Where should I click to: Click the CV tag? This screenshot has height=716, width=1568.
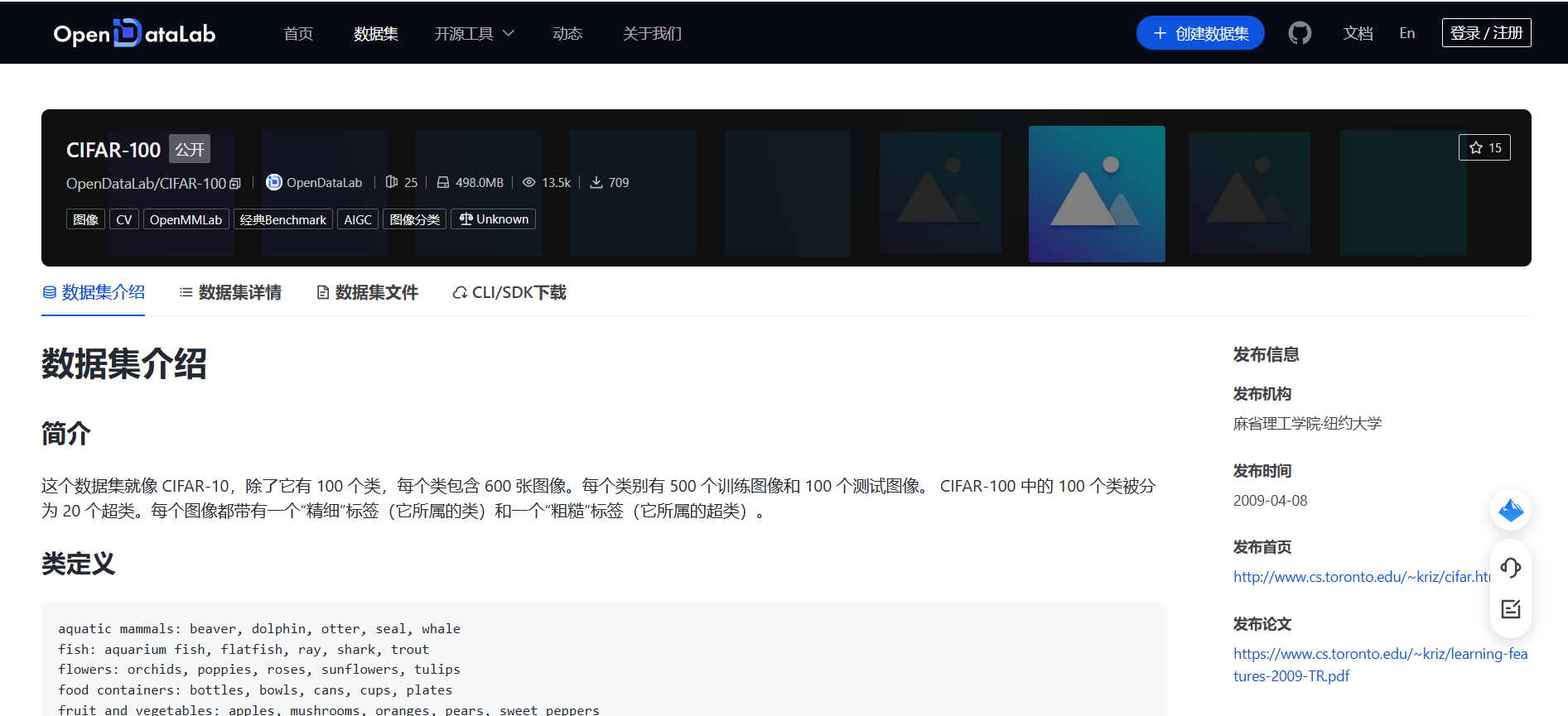[x=124, y=219]
